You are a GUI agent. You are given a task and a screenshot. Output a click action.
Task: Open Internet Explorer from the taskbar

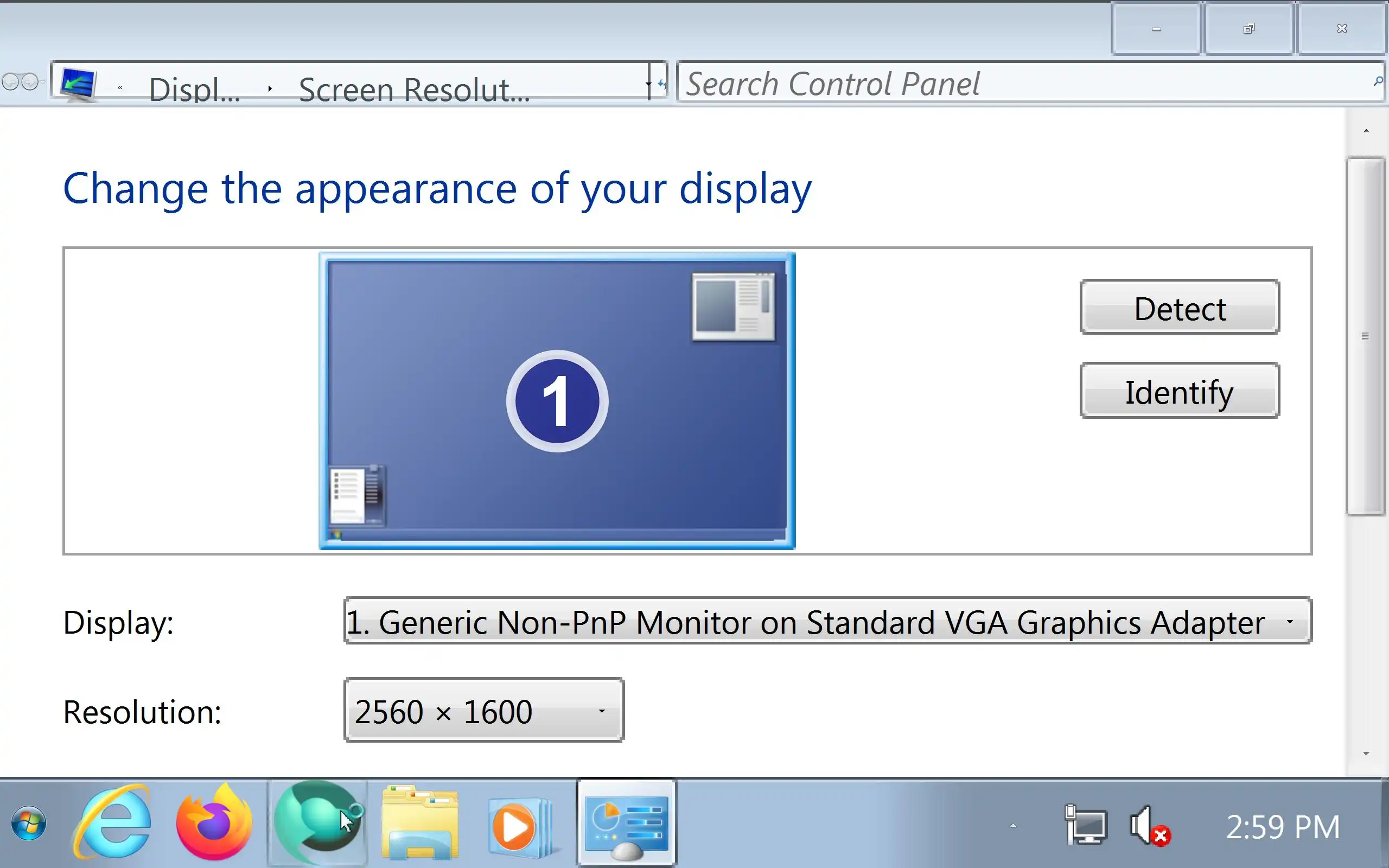pos(113,822)
